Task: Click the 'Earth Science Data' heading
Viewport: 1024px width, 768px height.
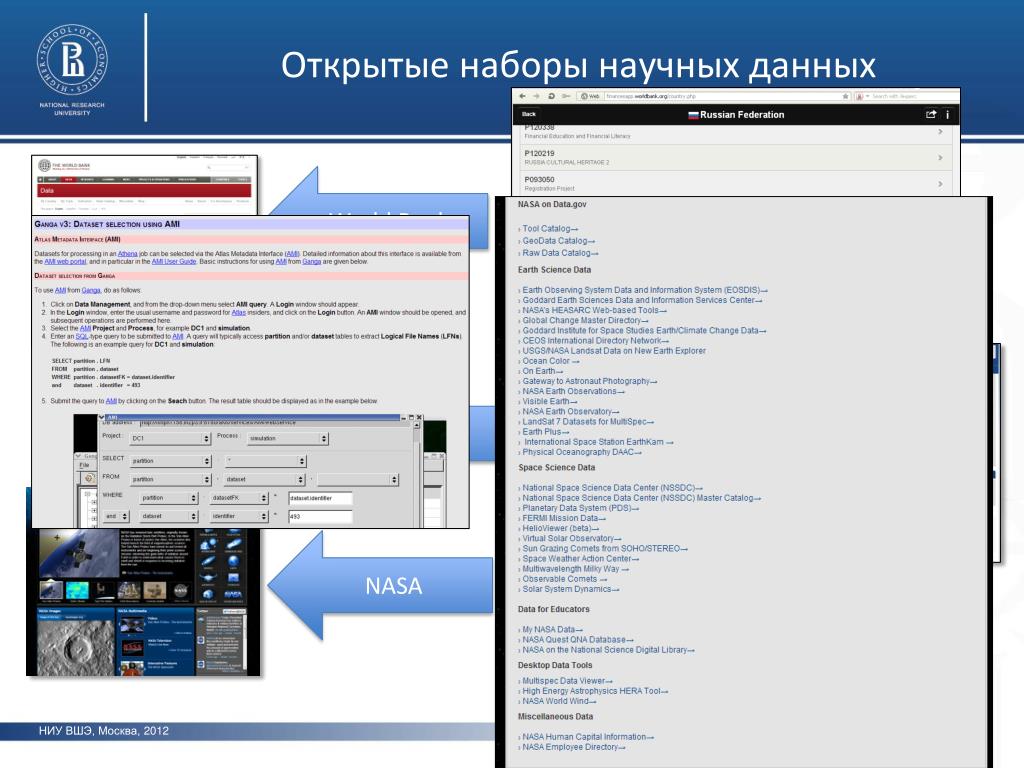Action: 554,270
